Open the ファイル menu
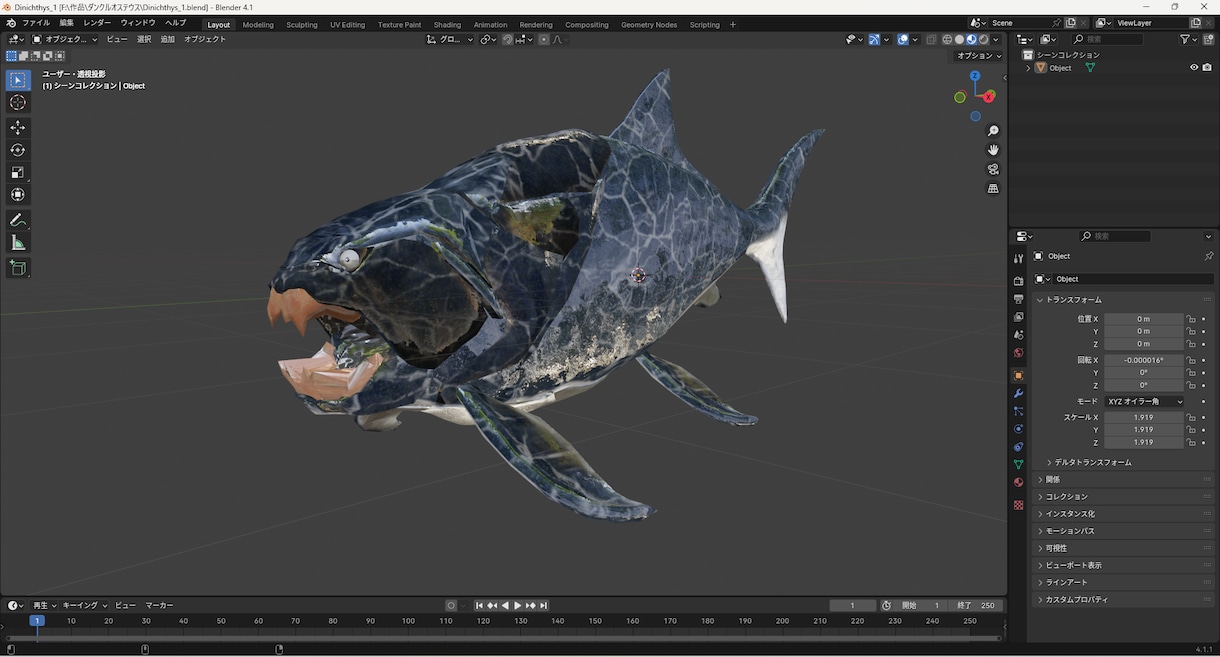The height and width of the screenshot is (657, 1220). tap(36, 23)
